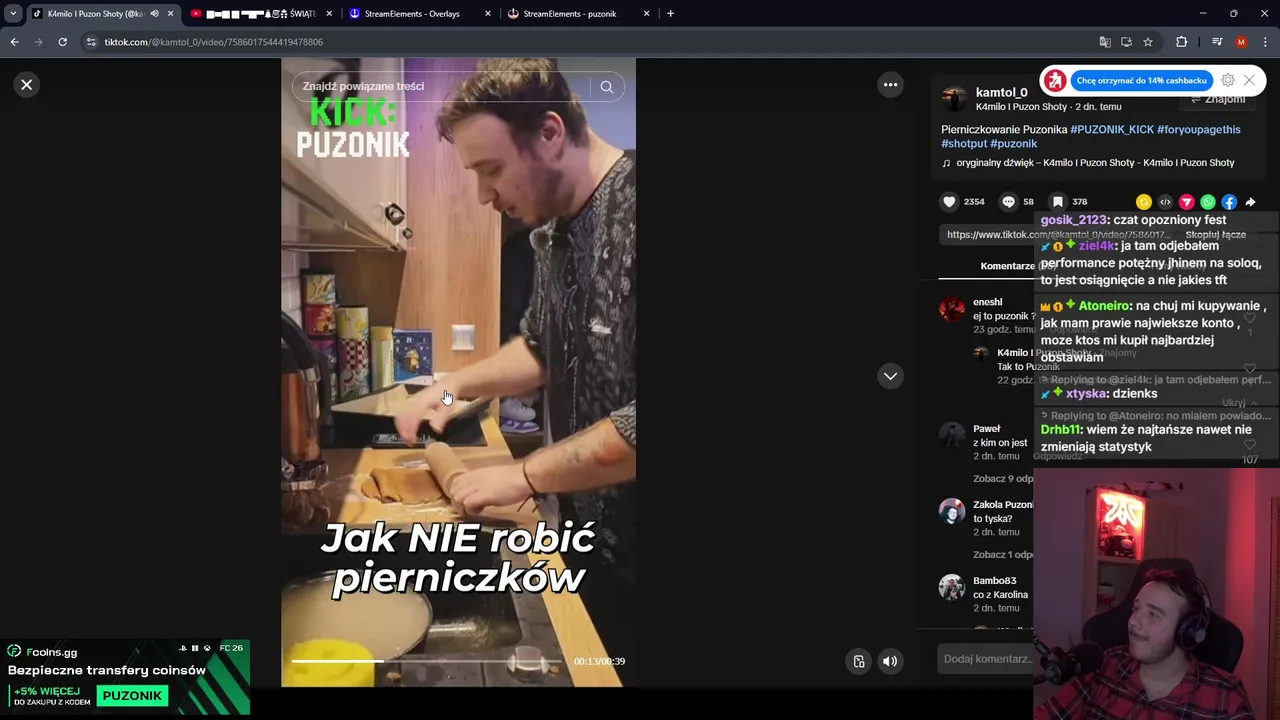Screen dimensions: 1280x720
Task: Expand 'Zobacz 1 odp' replies
Action: click(1003, 555)
